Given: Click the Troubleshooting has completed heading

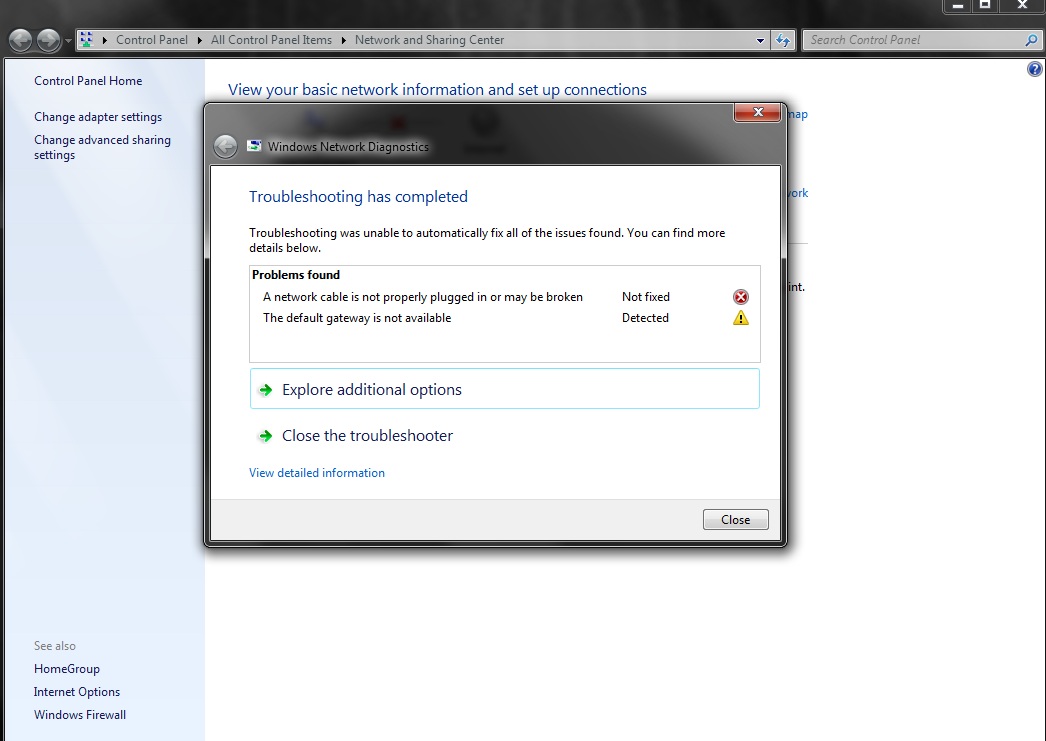Looking at the screenshot, I should pyautogui.click(x=358, y=197).
